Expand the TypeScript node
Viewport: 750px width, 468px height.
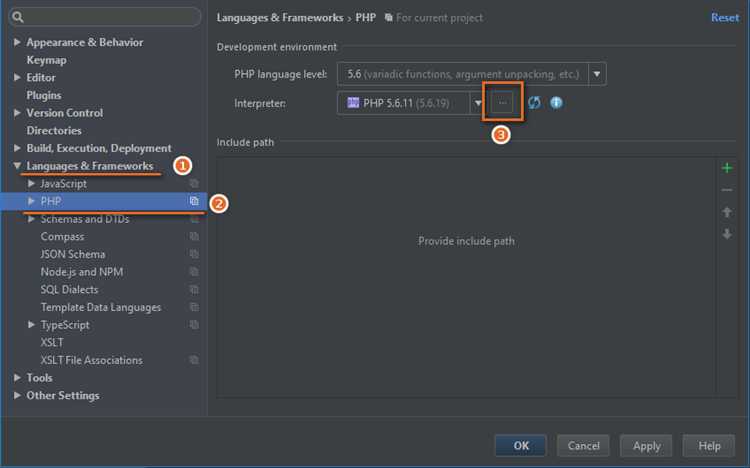pos(31,325)
